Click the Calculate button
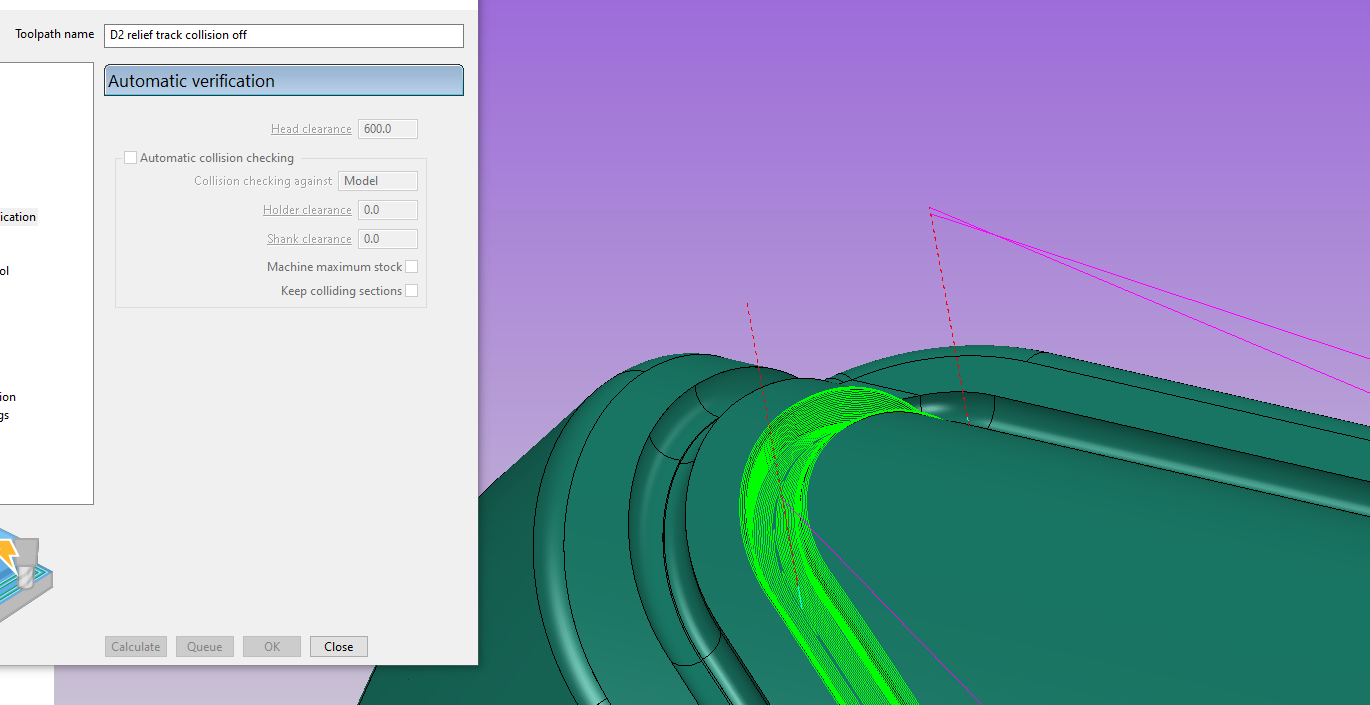The height and width of the screenshot is (705, 1370). pyautogui.click(x=136, y=647)
